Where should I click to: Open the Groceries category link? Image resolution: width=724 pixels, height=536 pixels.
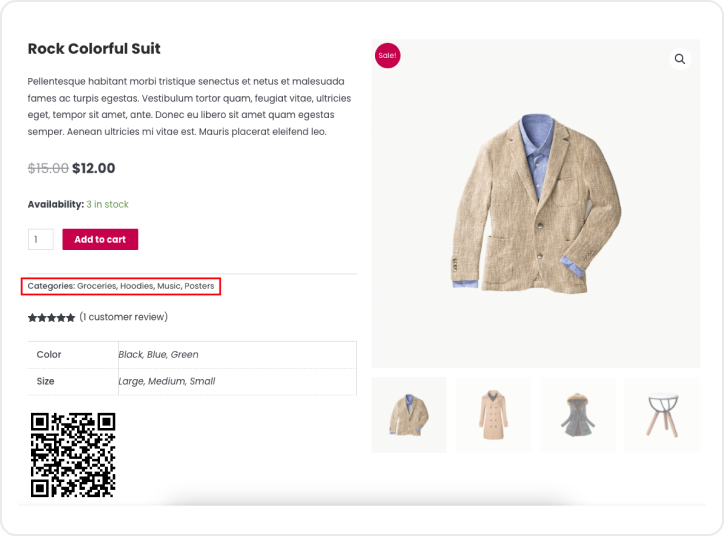[97, 286]
